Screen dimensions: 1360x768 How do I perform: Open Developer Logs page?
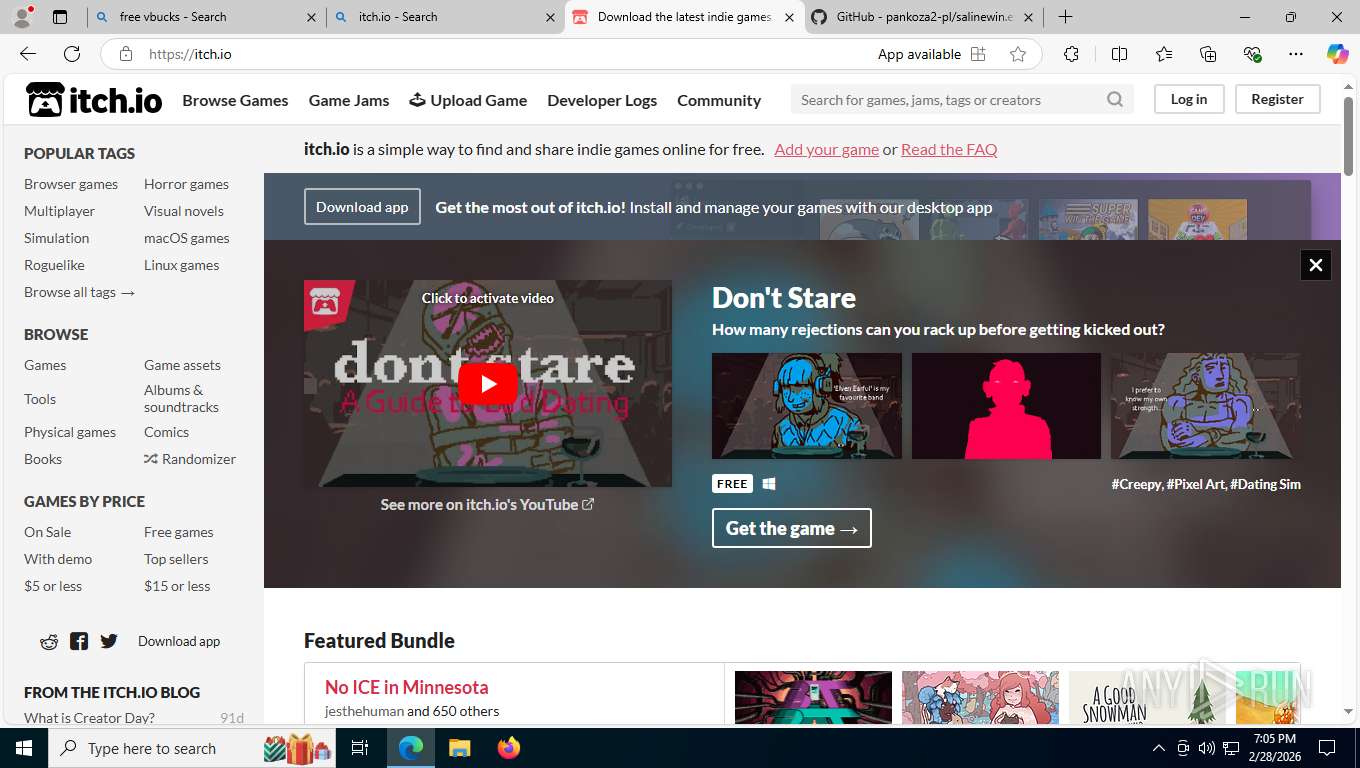coord(602,100)
